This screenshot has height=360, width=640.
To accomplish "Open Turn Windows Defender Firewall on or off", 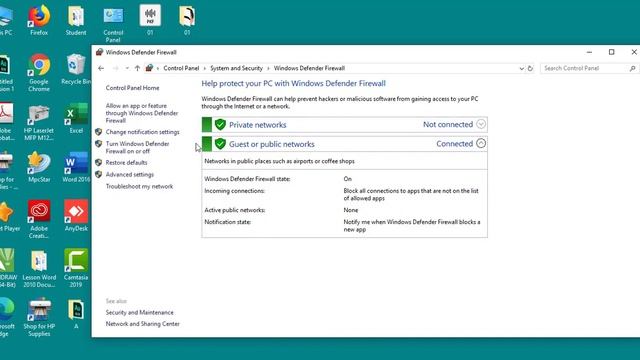I will click(x=137, y=147).
